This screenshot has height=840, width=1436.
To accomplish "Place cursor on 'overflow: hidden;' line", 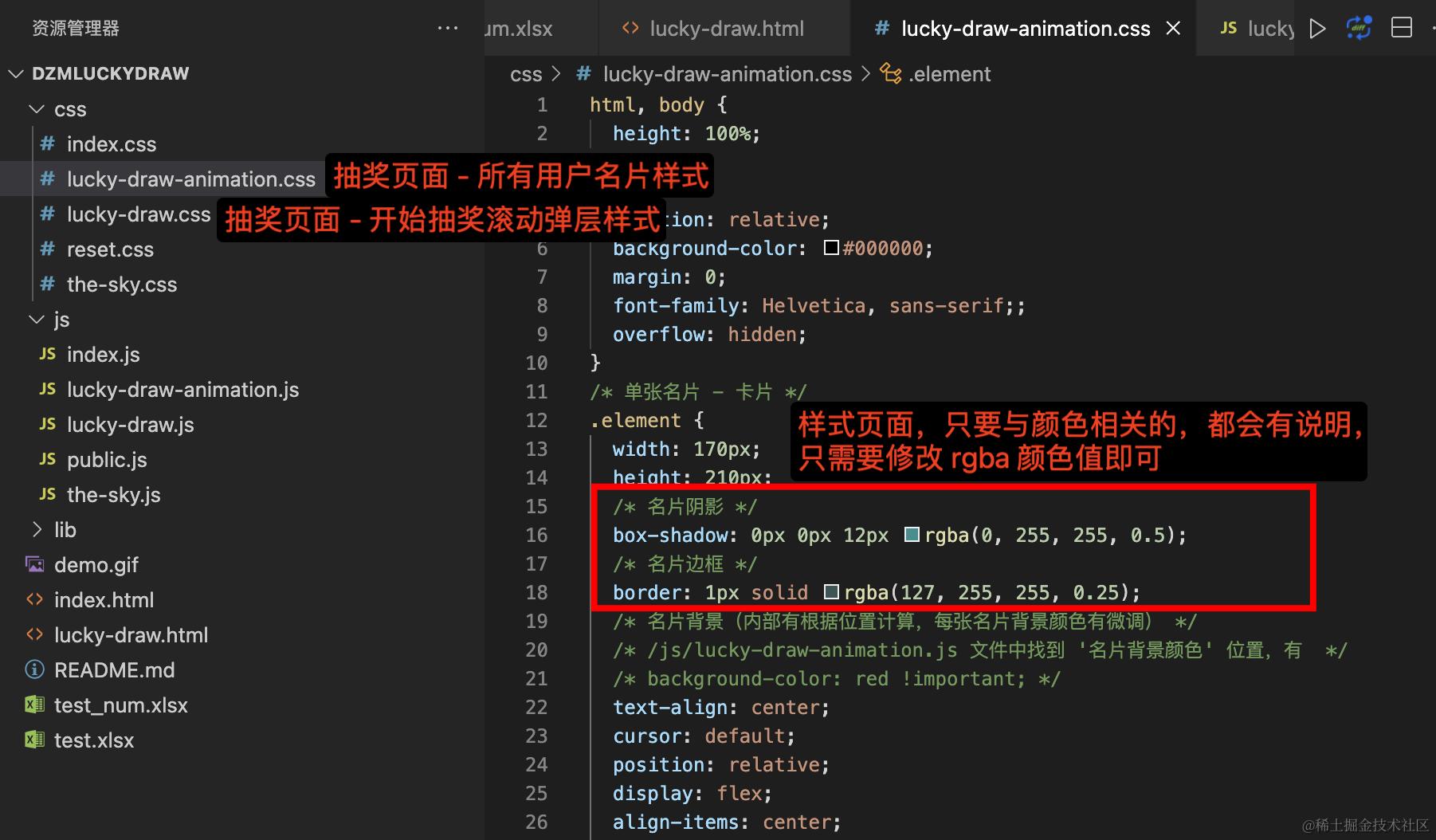I will coord(709,334).
